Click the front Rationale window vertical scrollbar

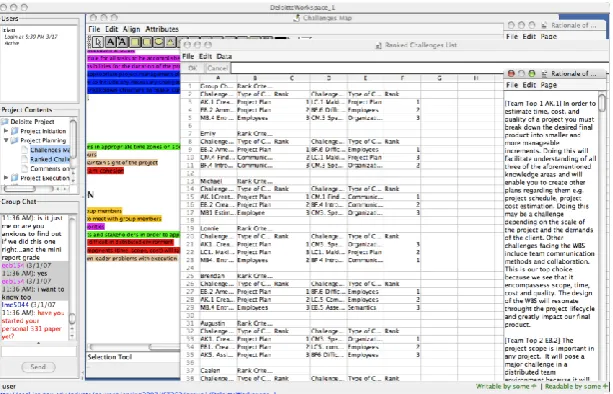[x=602, y=235]
